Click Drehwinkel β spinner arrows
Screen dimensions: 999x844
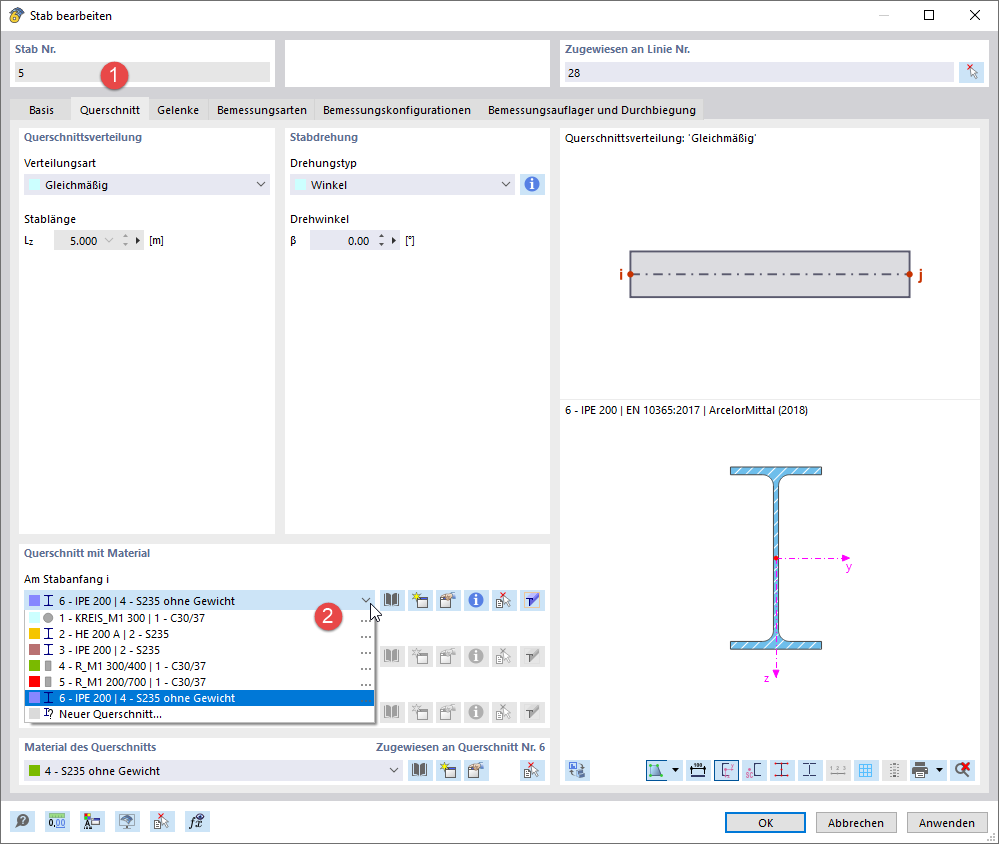[381, 240]
